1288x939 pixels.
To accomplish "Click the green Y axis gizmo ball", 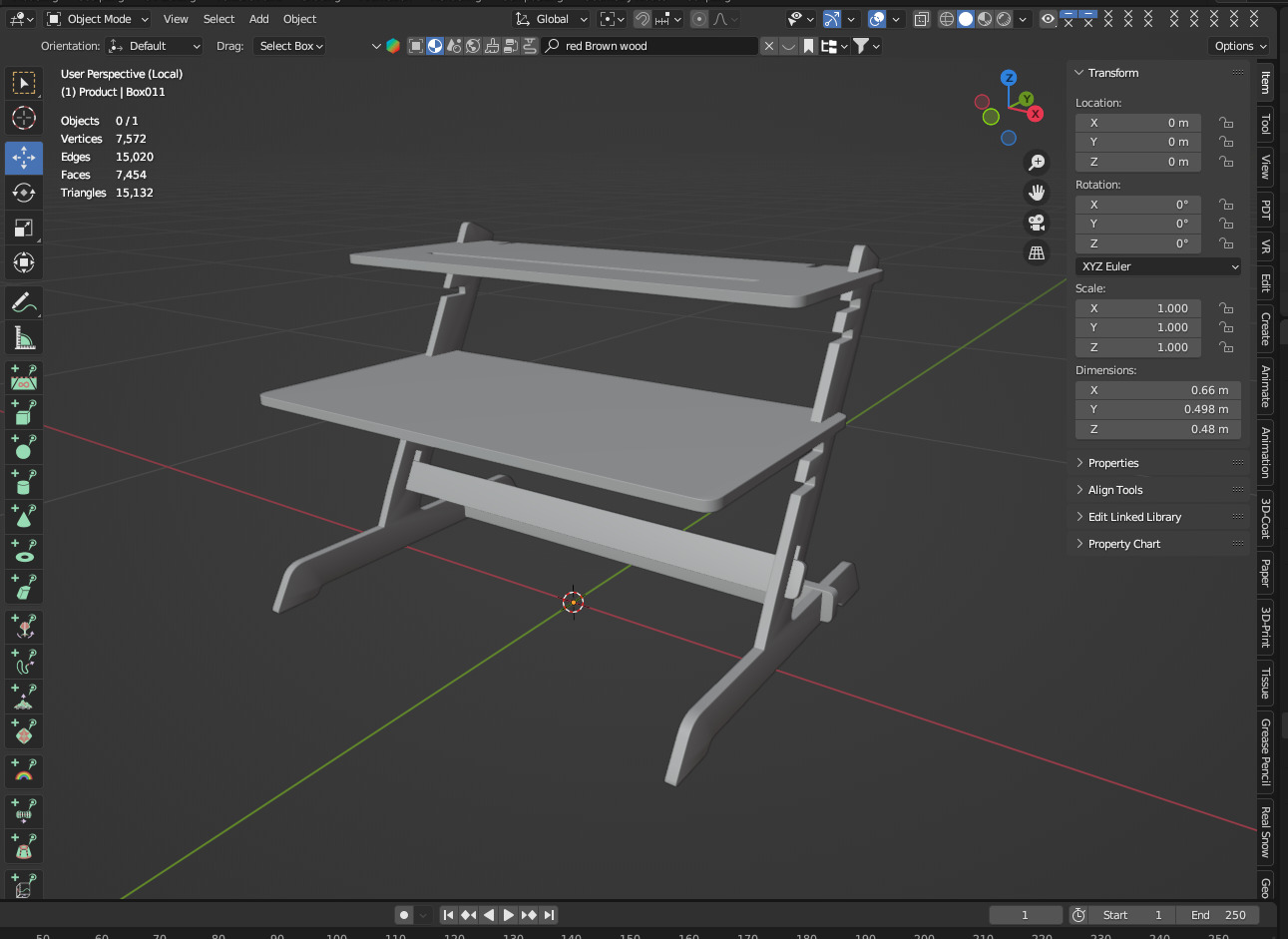I will 1026,99.
